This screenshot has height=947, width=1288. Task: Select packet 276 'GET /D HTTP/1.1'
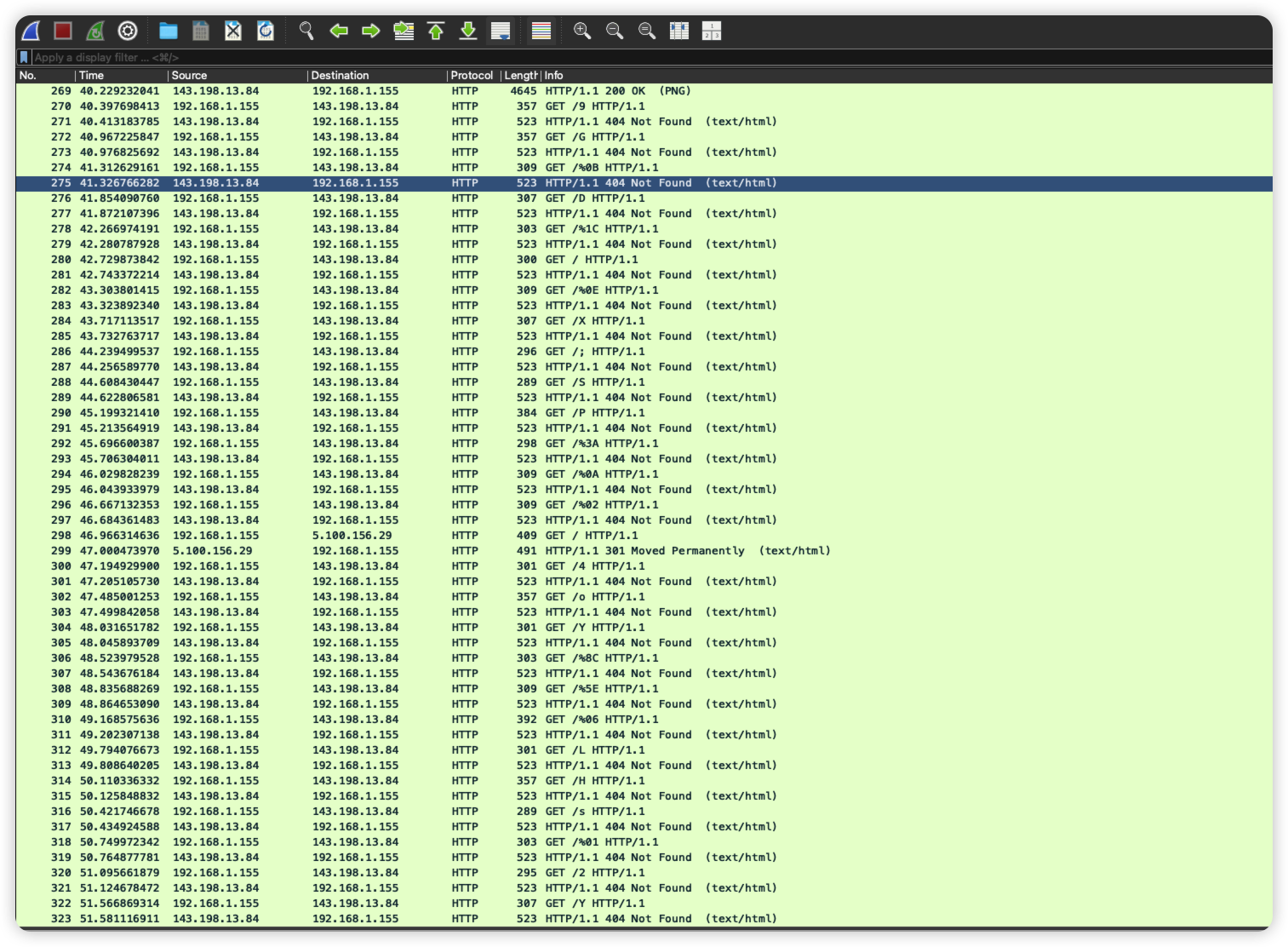[644, 198]
